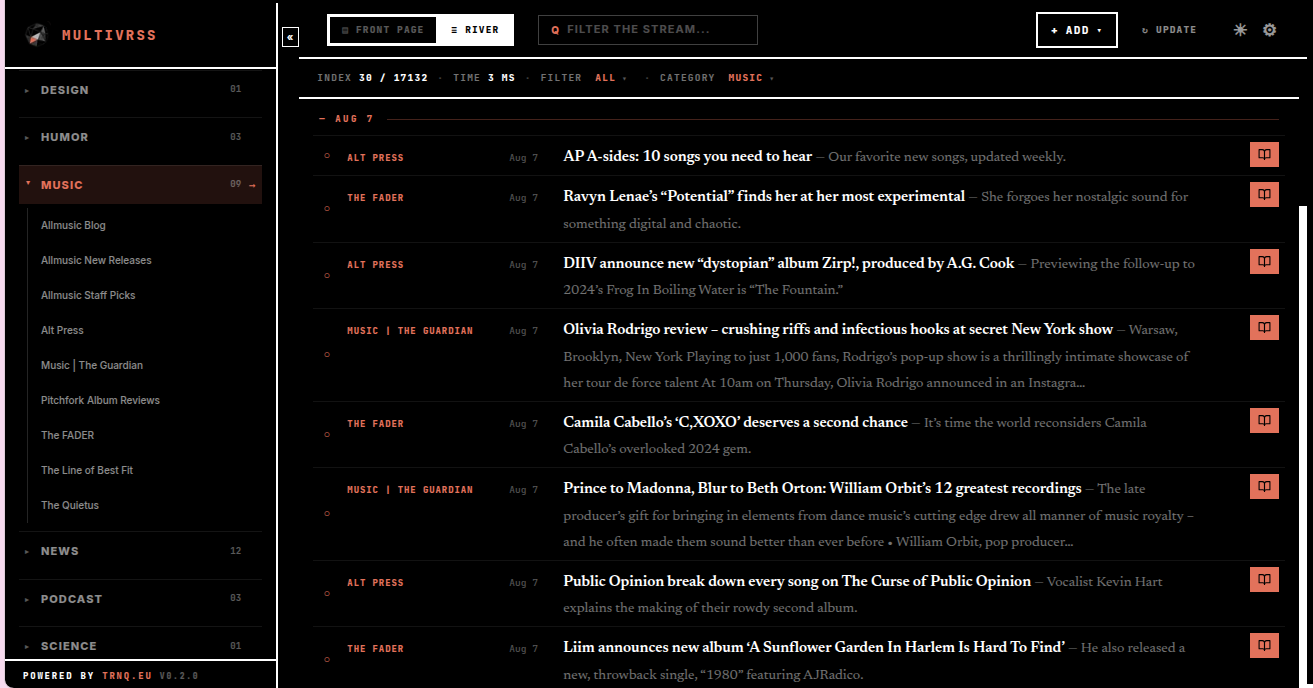
Task: Click the MULTIVRSS logo icon
Action: [x=36, y=35]
